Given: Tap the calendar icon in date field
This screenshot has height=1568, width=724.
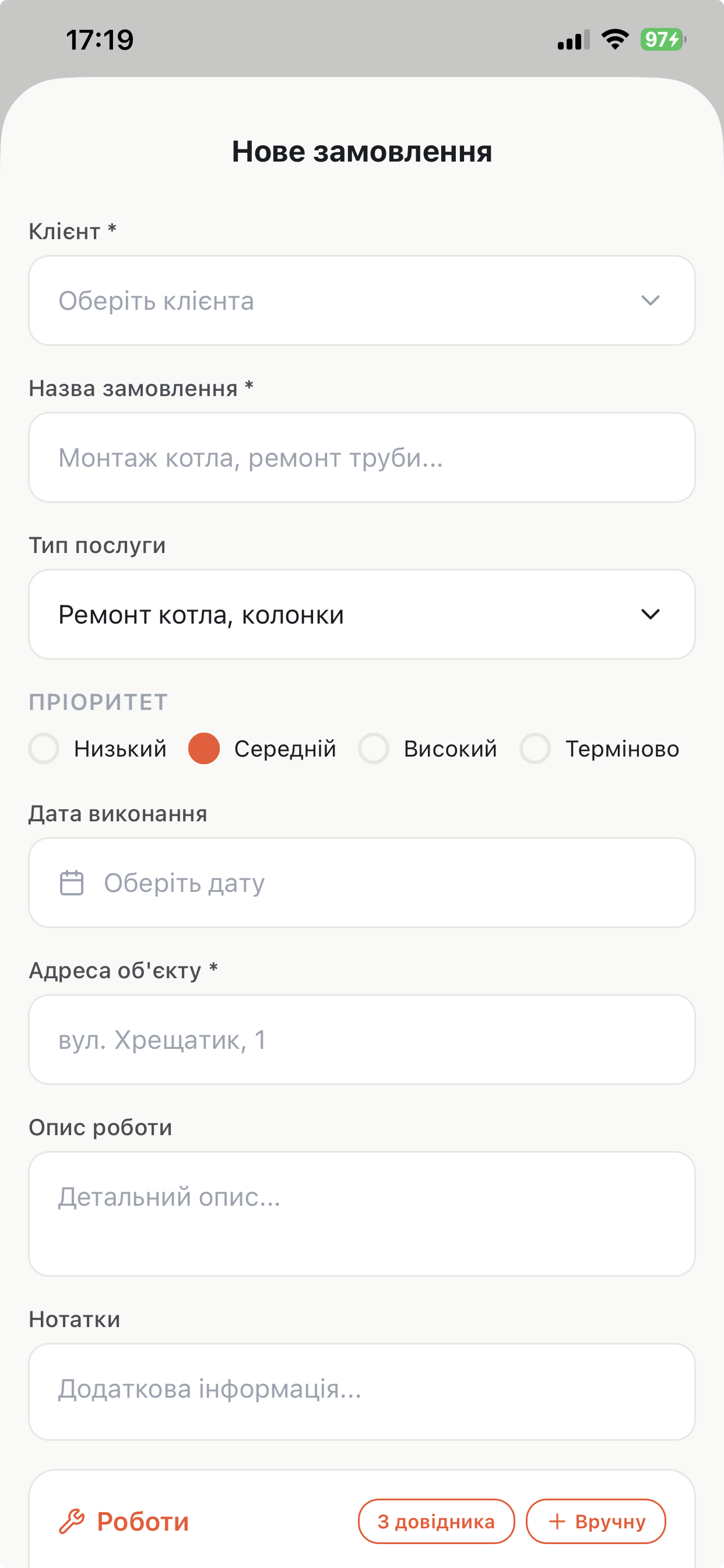Looking at the screenshot, I should click(x=71, y=883).
